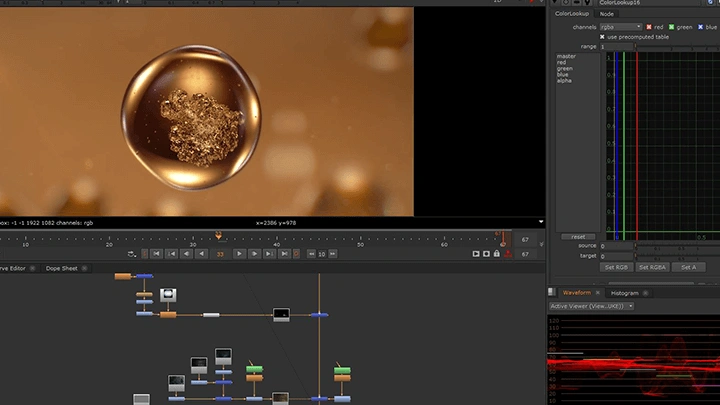Skip back by 10 frames
Viewport: 720px width, 405px height.
tap(311, 254)
